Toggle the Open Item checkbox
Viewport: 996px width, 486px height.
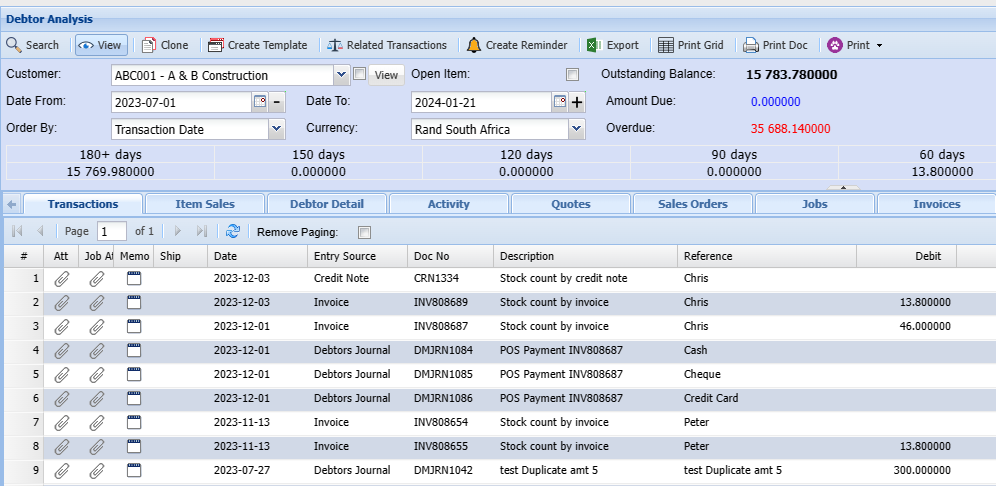(572, 75)
